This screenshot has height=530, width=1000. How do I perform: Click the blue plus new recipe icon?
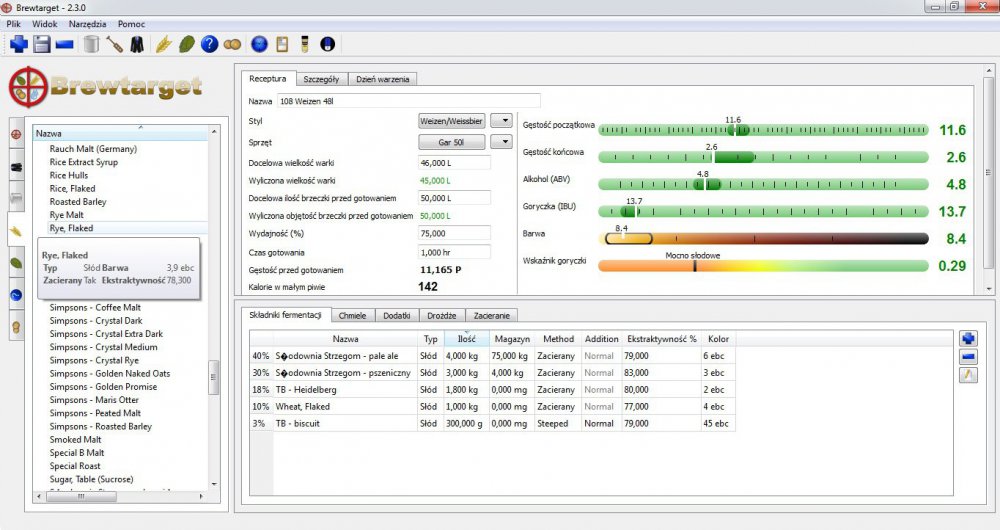(x=19, y=44)
